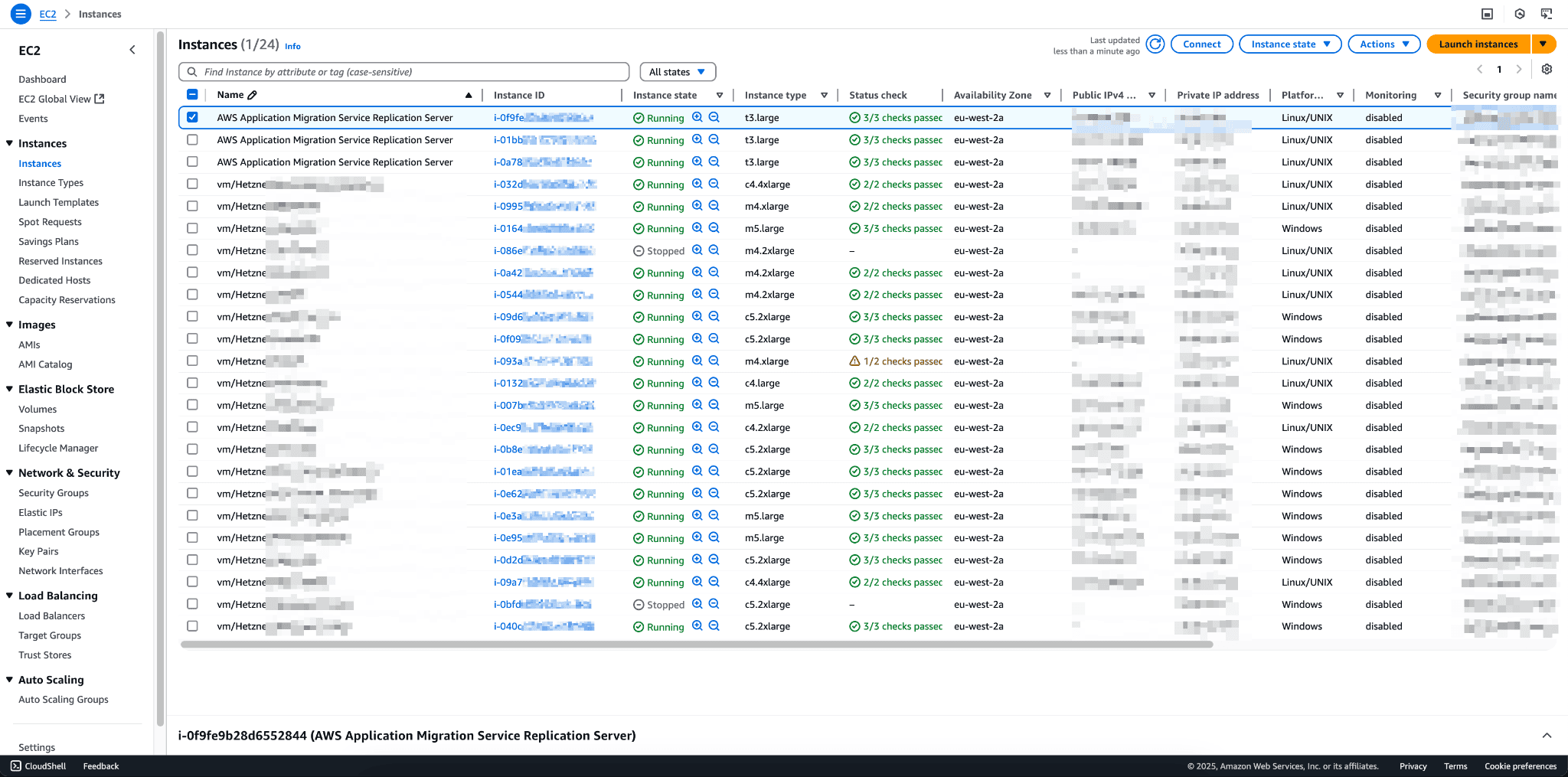The height and width of the screenshot is (777, 1568).
Task: Click external link icon beside EC2 Global View
Action: pos(100,99)
